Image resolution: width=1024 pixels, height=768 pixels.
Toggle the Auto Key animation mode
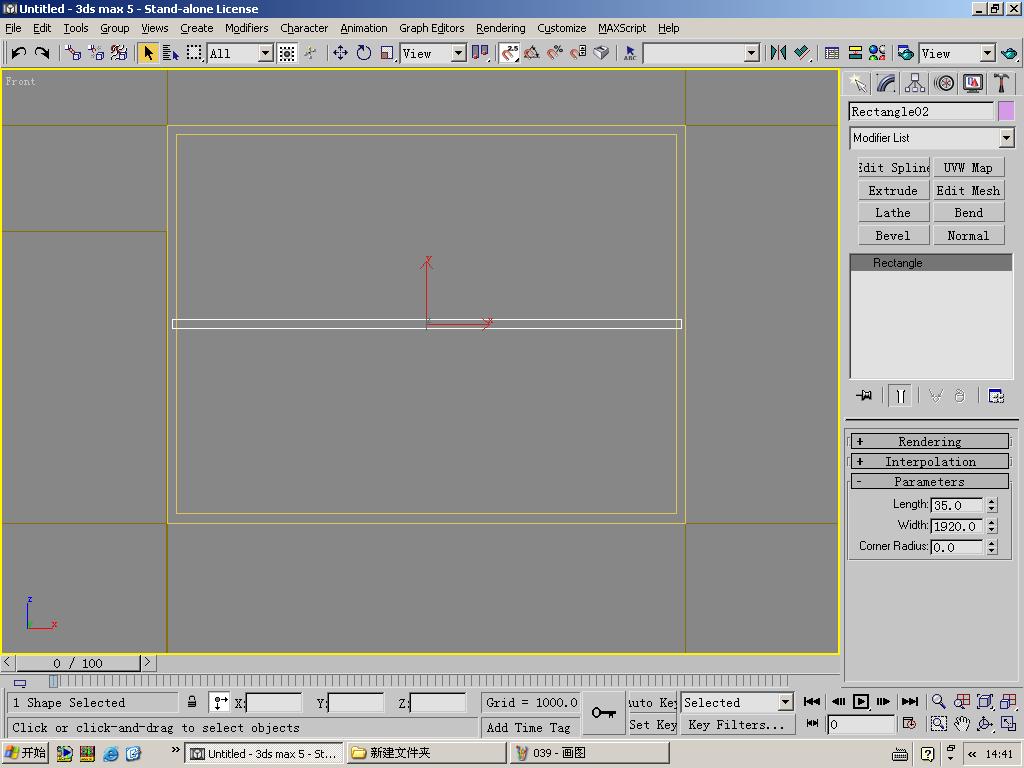[x=653, y=702]
